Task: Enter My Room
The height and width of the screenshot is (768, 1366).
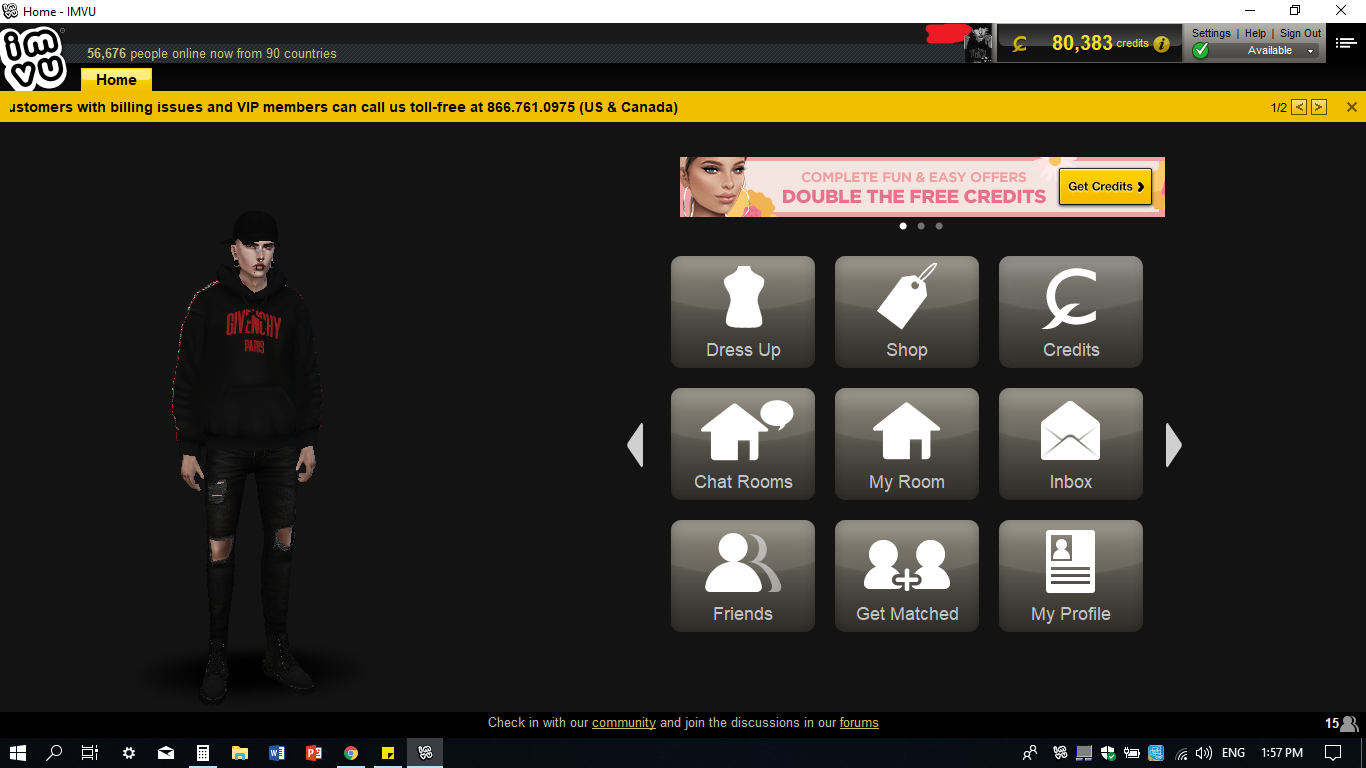Action: click(x=906, y=443)
